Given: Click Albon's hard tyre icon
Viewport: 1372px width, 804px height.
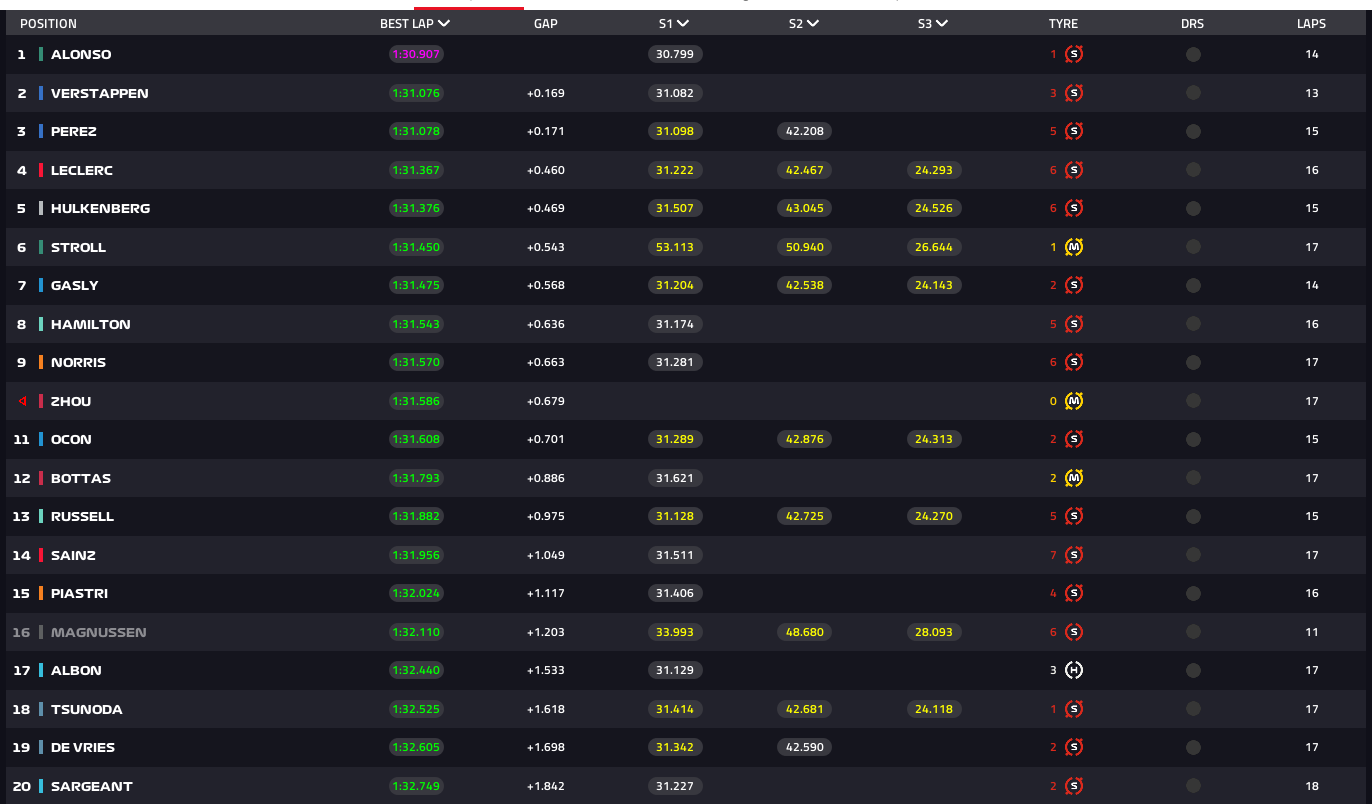Looking at the screenshot, I should tap(1074, 670).
